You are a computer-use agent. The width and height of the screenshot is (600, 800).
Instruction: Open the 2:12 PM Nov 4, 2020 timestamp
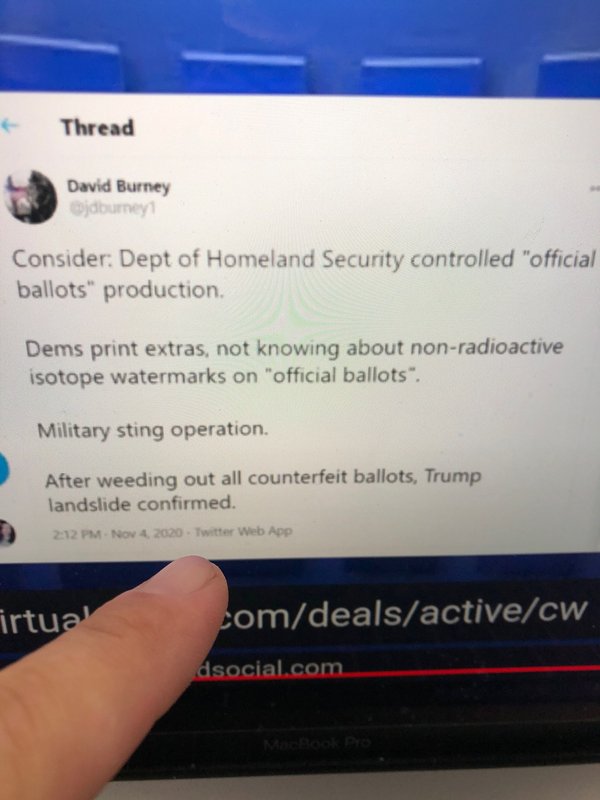(118, 534)
